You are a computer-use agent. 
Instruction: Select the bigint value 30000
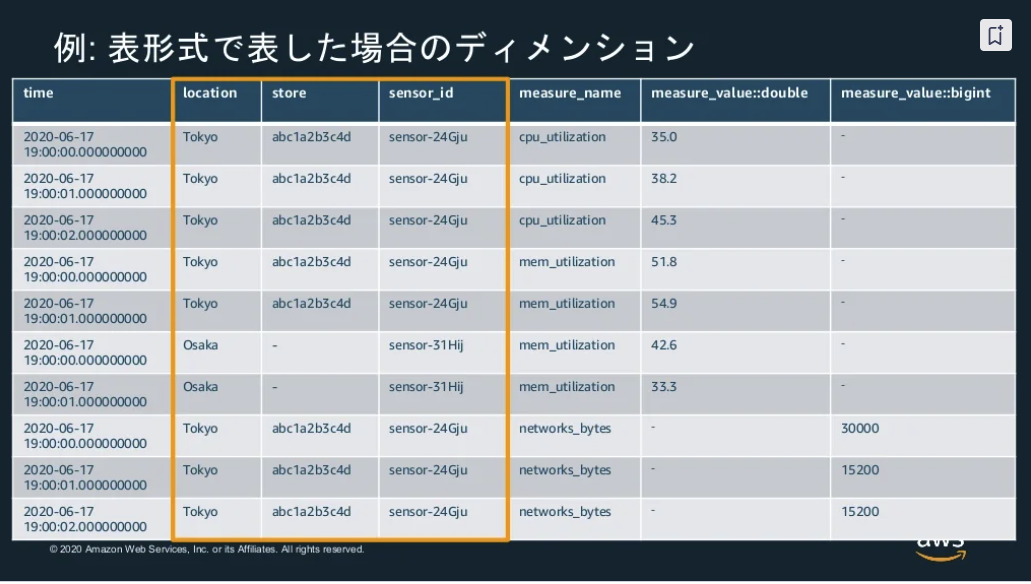(859, 428)
